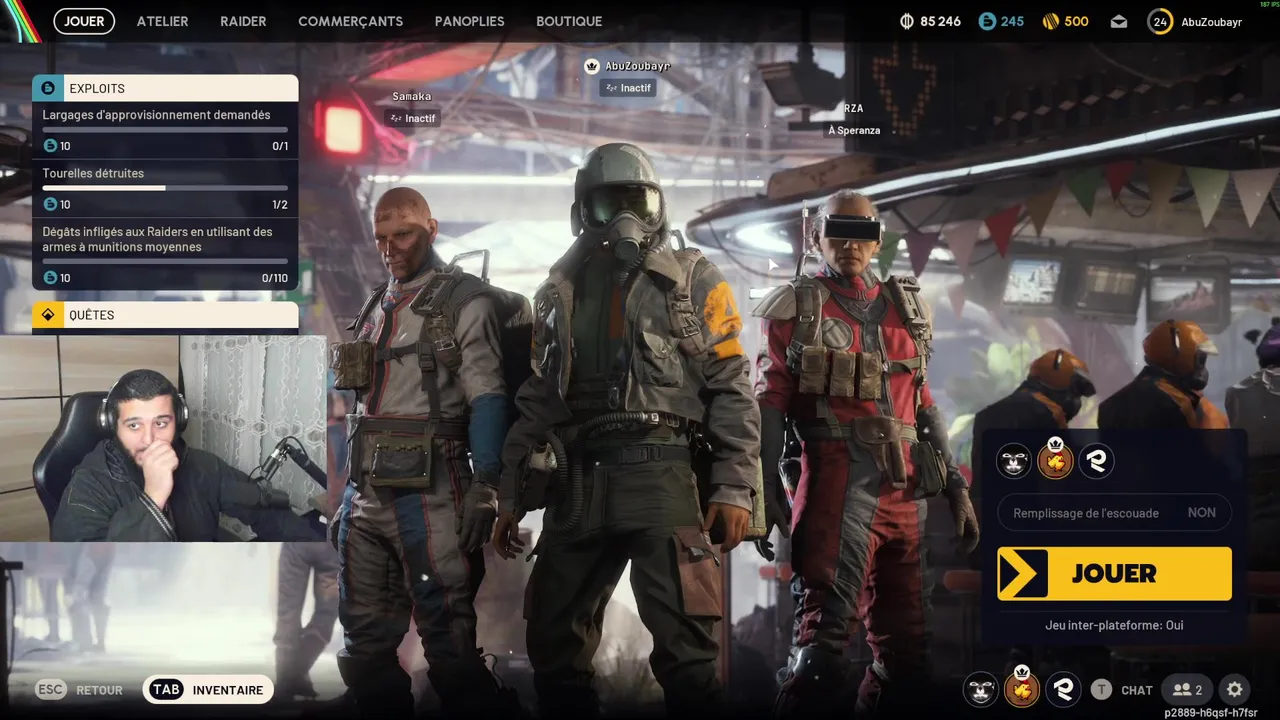Click the reward coin icon under Tourelles détruites
Screen dimensions: 1280x720
click(x=50, y=204)
